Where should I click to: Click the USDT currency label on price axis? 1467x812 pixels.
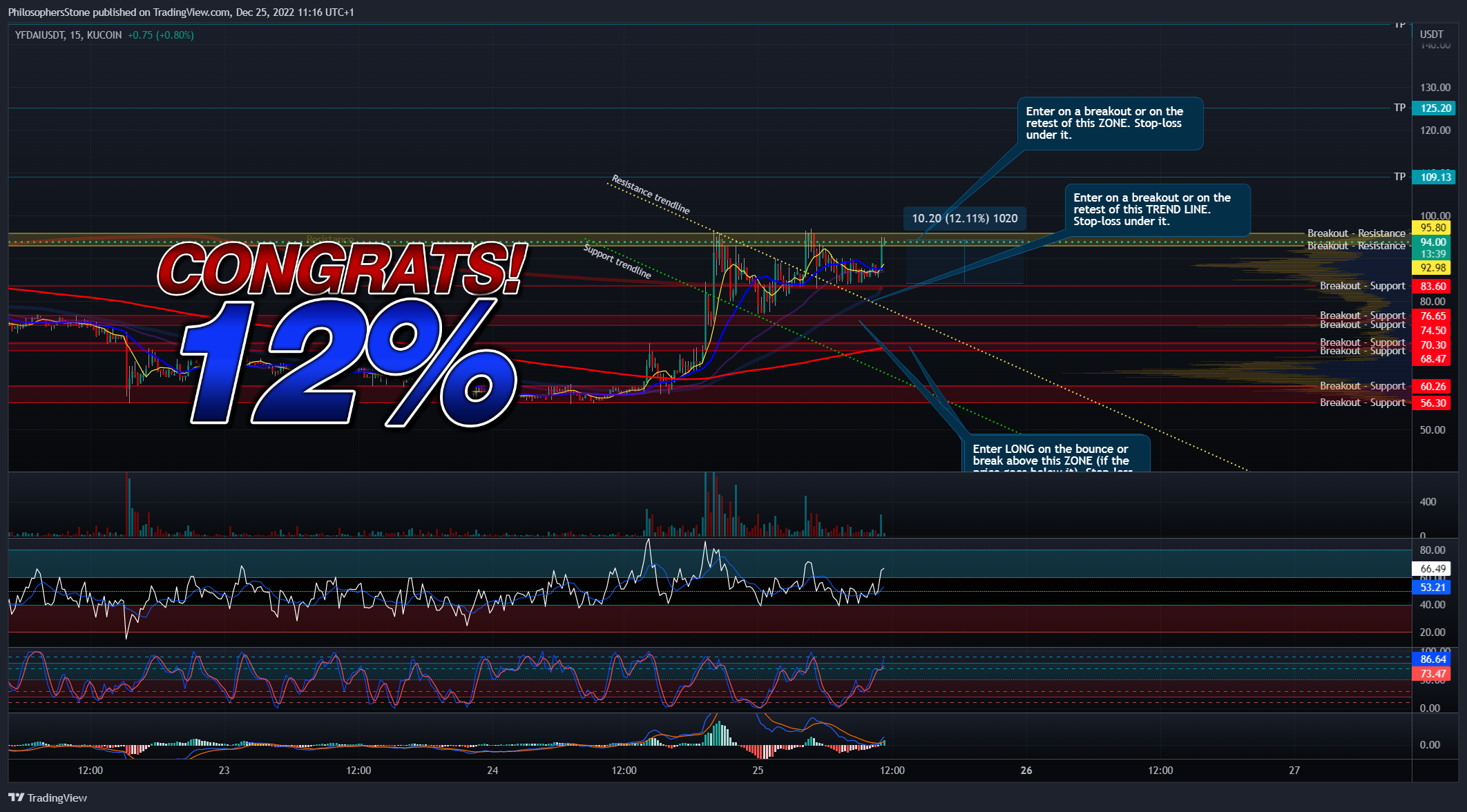point(1432,34)
